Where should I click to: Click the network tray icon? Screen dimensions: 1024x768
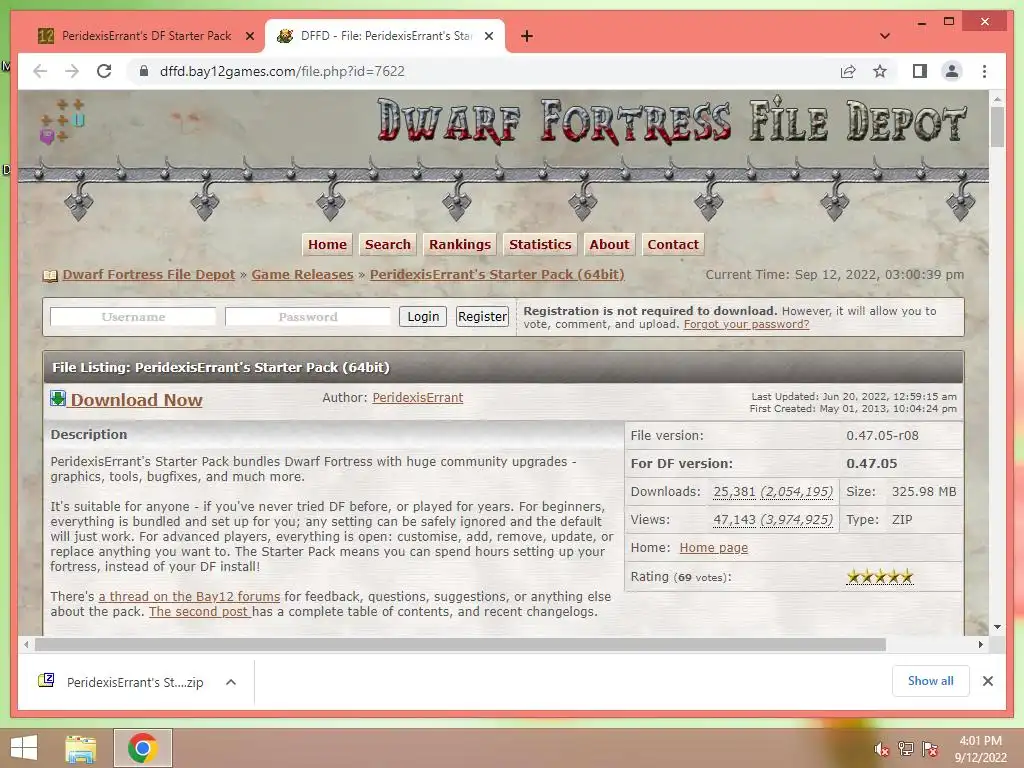tap(906, 749)
